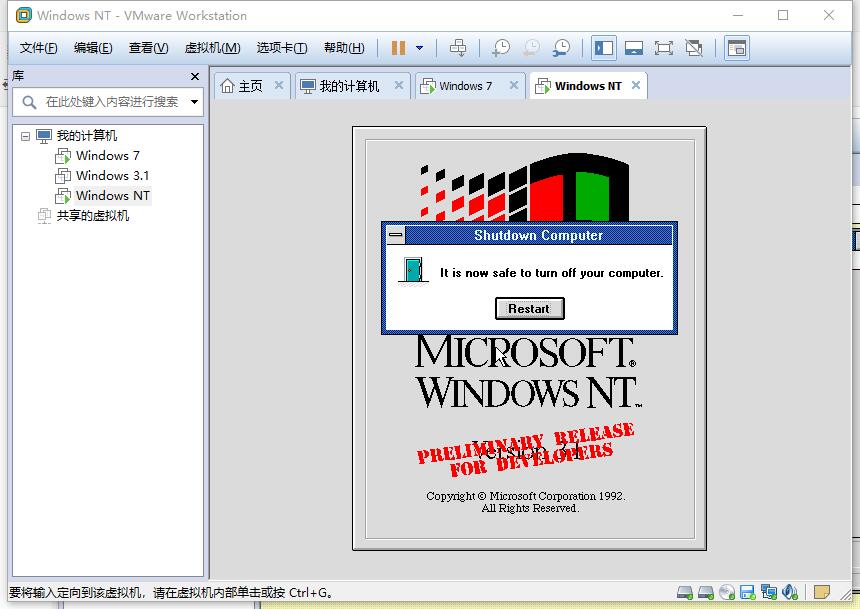Close the 主页 tab
The height and width of the screenshot is (609, 860).
(x=279, y=85)
